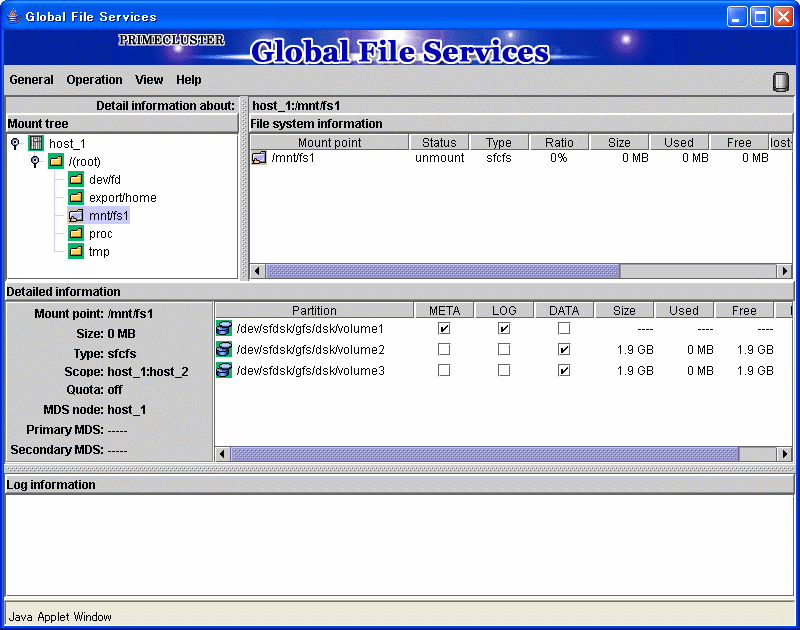800x630 pixels.
Task: Click the unmount status cell
Action: (439, 158)
